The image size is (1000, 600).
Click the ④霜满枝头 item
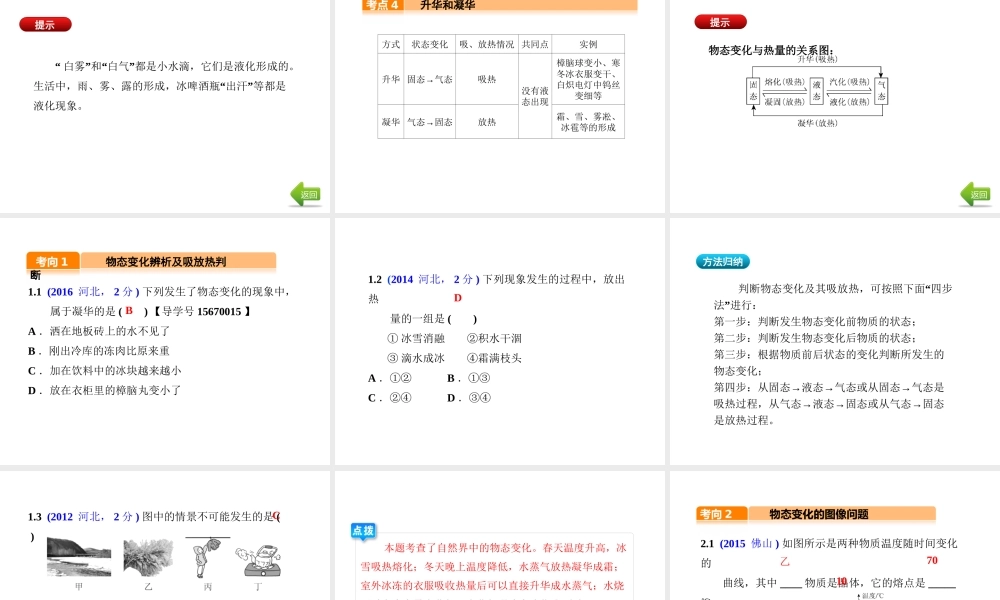(494, 358)
